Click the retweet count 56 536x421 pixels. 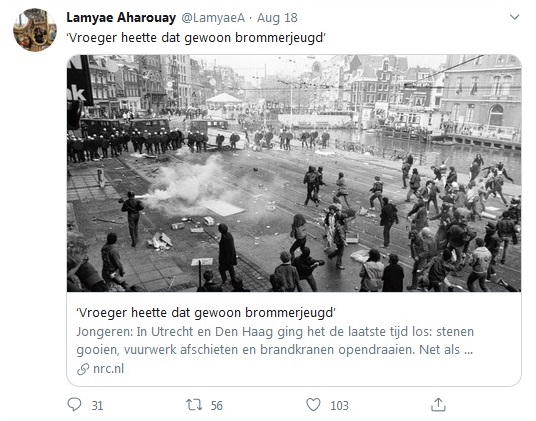[x=217, y=406]
